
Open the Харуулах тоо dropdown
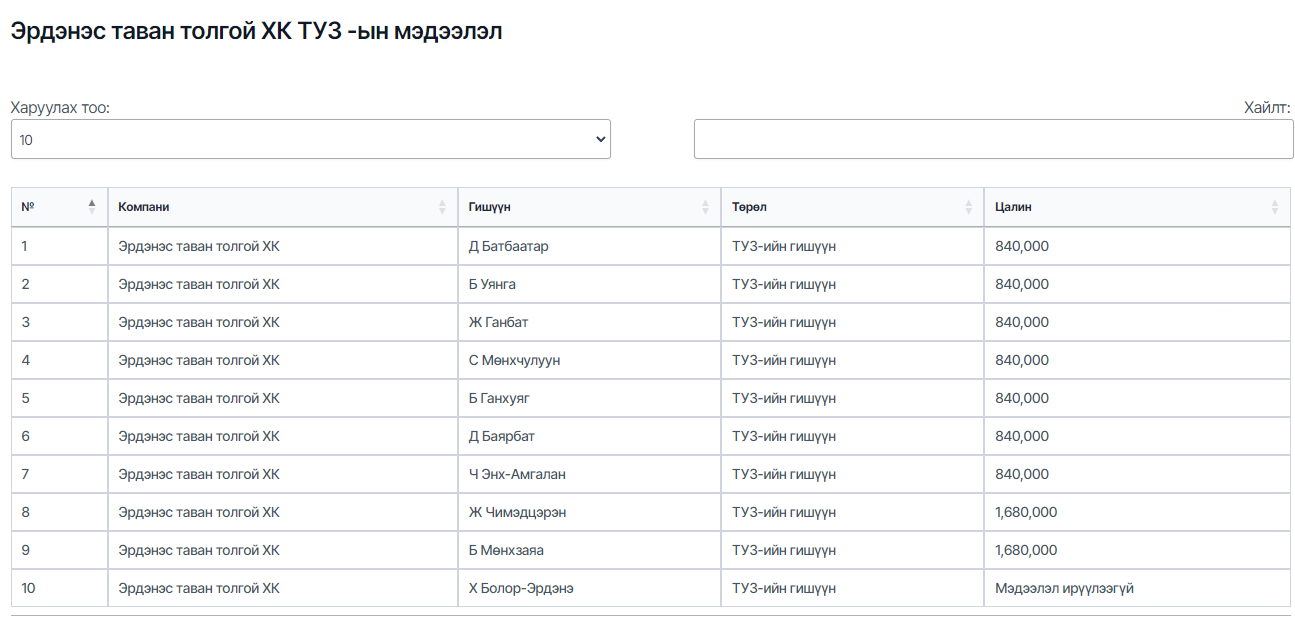pos(311,139)
